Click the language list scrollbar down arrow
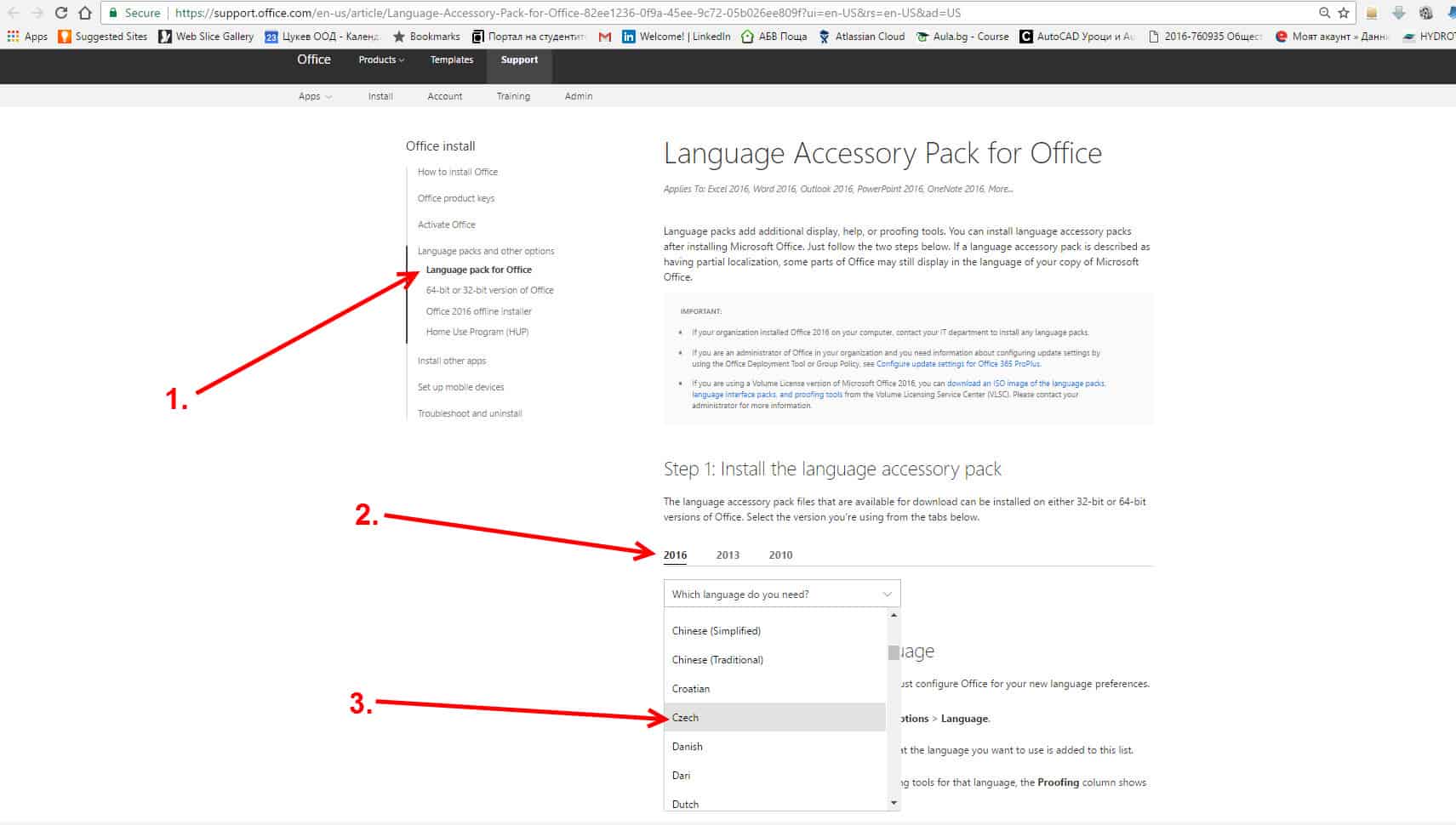Screen dimensions: 1456x825 click(893, 803)
